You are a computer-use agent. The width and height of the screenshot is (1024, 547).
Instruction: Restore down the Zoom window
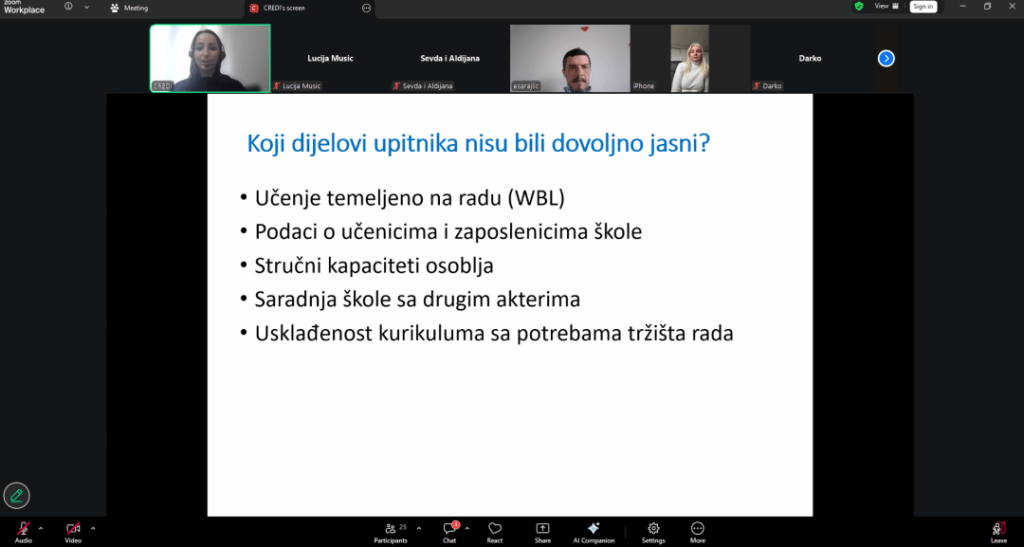pyautogui.click(x=987, y=7)
